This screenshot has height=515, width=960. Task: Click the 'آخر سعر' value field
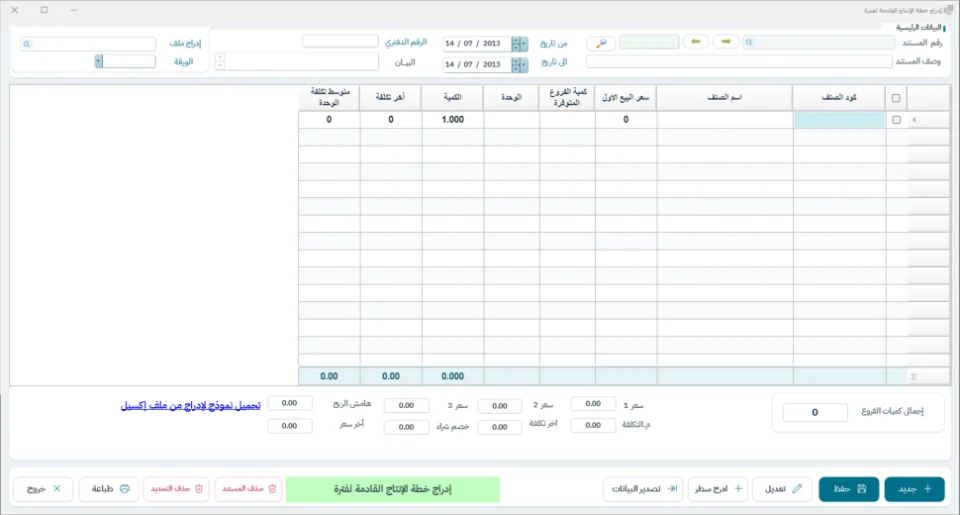290,426
